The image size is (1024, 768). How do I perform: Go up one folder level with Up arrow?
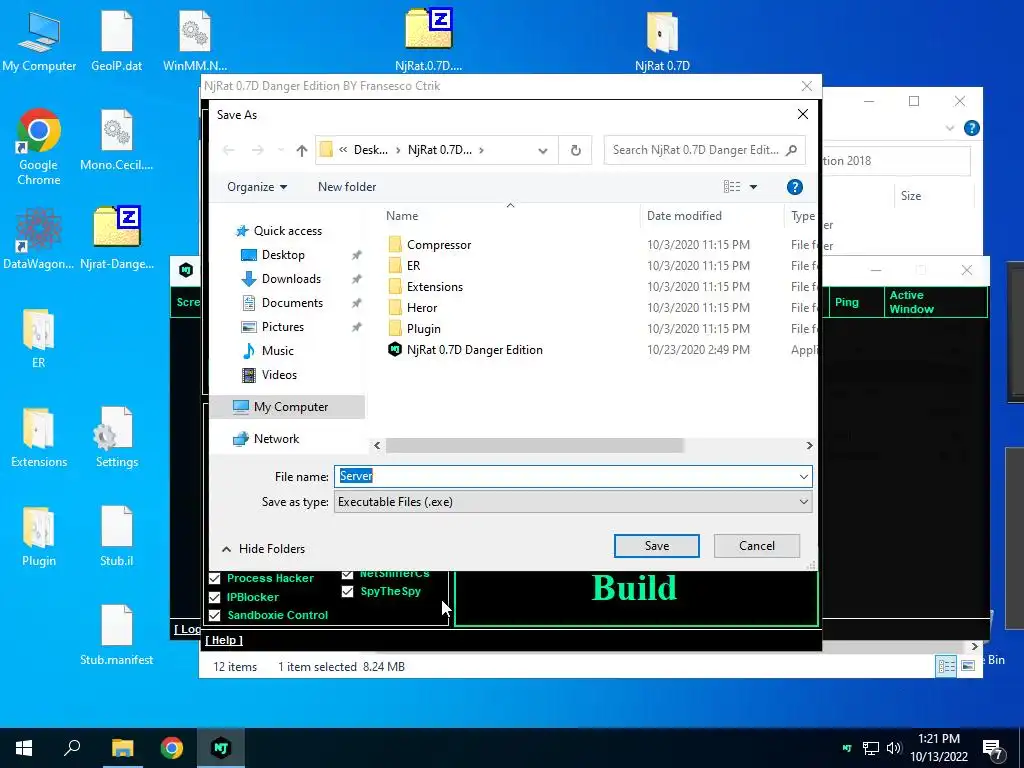pos(301,150)
